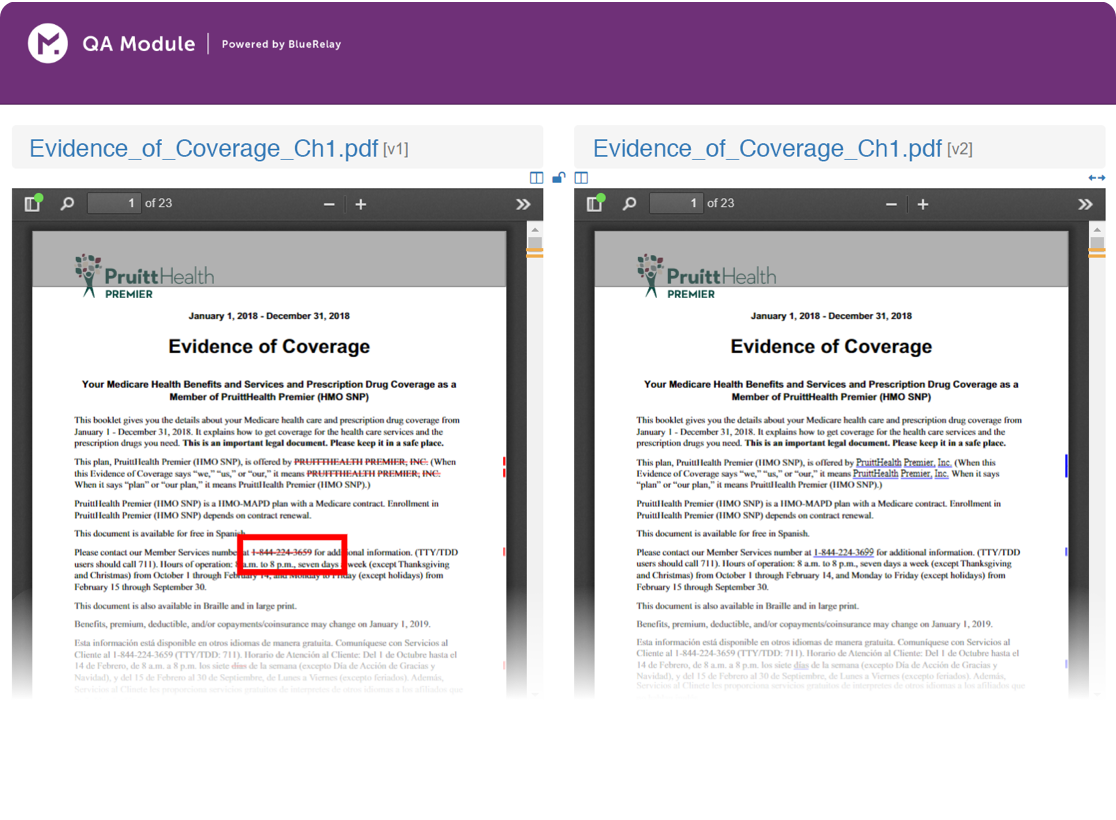Screen dimensions: 1116x820
Task: Open search in the v2 PDF viewer
Action: tap(629, 204)
